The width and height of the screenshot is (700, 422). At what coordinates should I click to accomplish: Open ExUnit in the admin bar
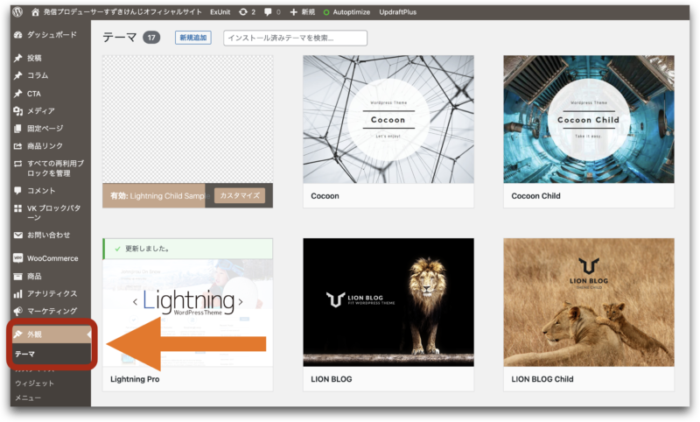[x=220, y=12]
